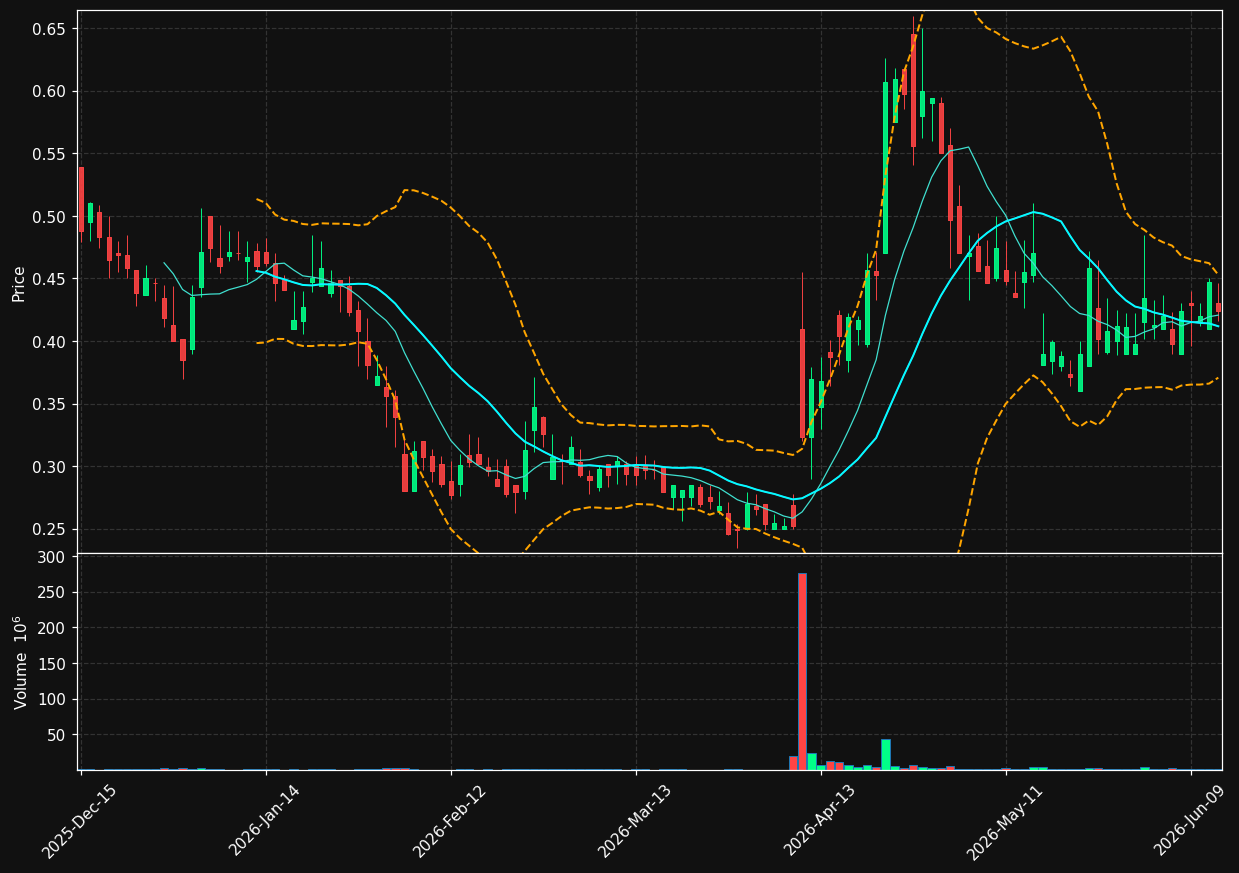Image resolution: width=1239 pixels, height=873 pixels.
Task: Click the 0.25 price axis label
Action: tap(49, 529)
